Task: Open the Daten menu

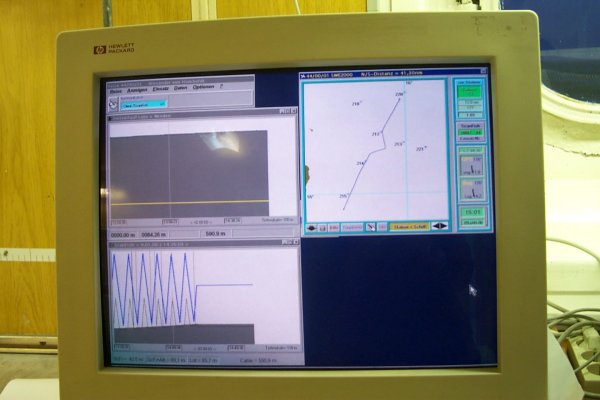Action: [180, 89]
